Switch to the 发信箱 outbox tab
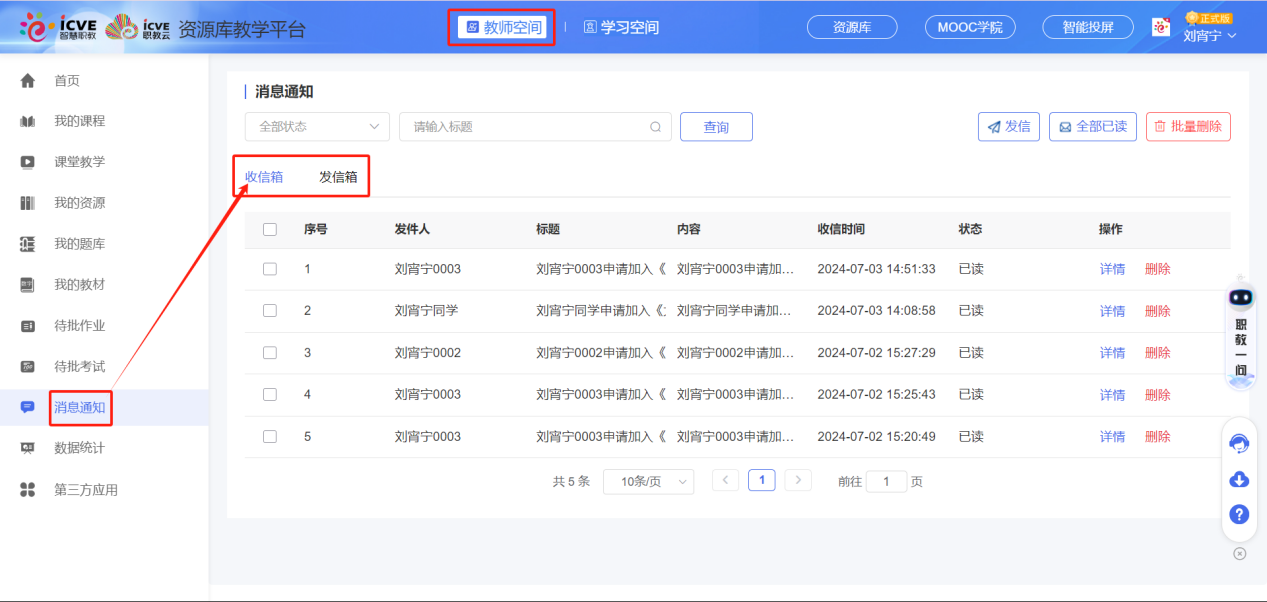The image size is (1267, 602). (x=337, y=176)
